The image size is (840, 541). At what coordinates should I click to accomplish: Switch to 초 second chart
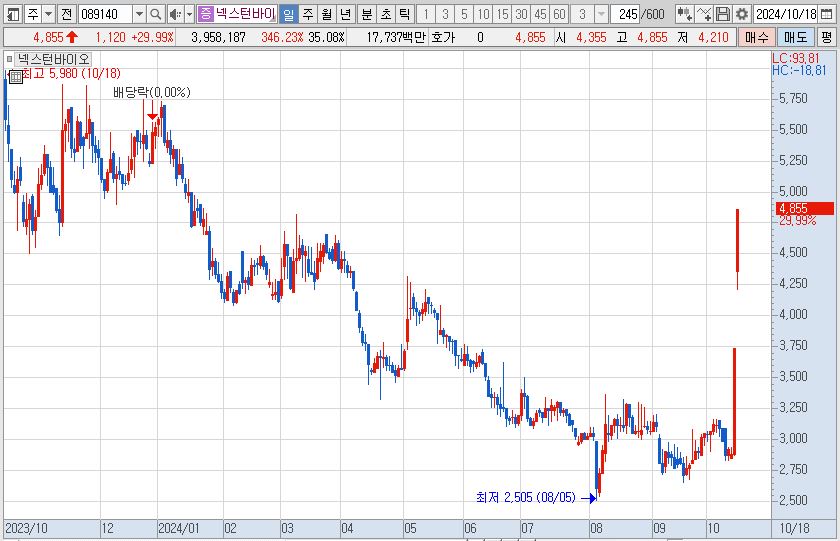point(386,14)
